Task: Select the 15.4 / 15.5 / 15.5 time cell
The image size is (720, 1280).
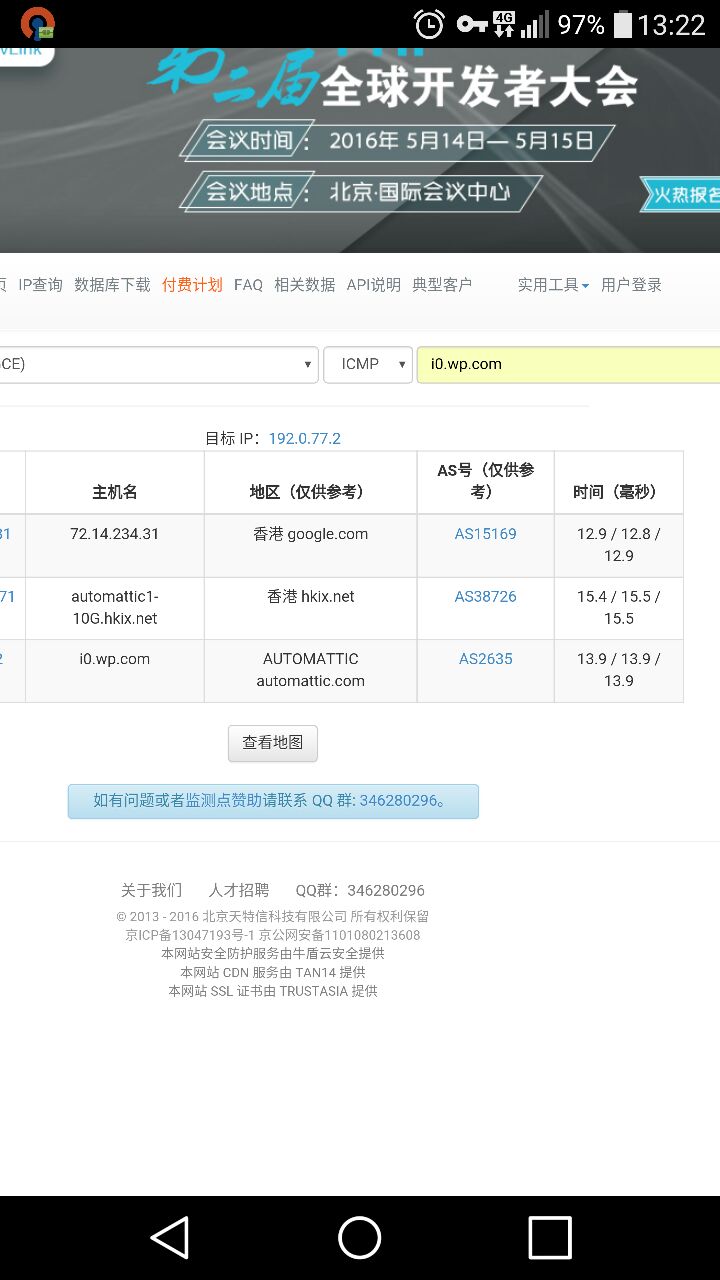Action: click(619, 608)
